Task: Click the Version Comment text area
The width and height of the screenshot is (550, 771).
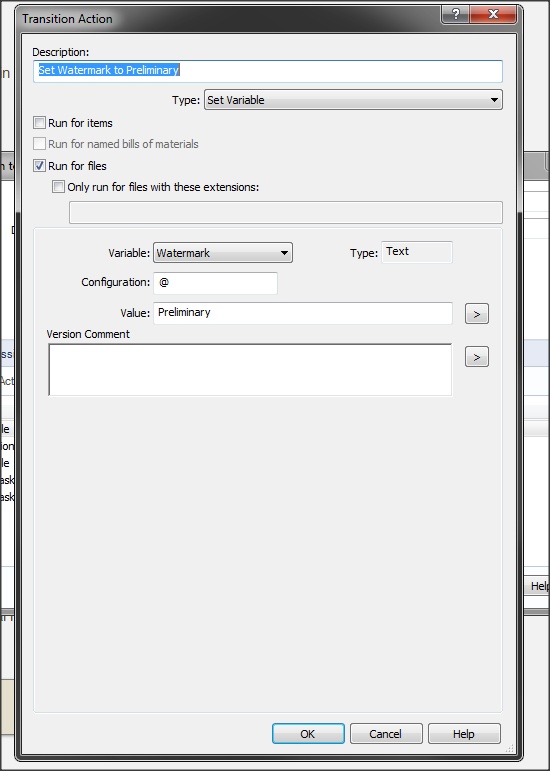Action: [x=250, y=369]
